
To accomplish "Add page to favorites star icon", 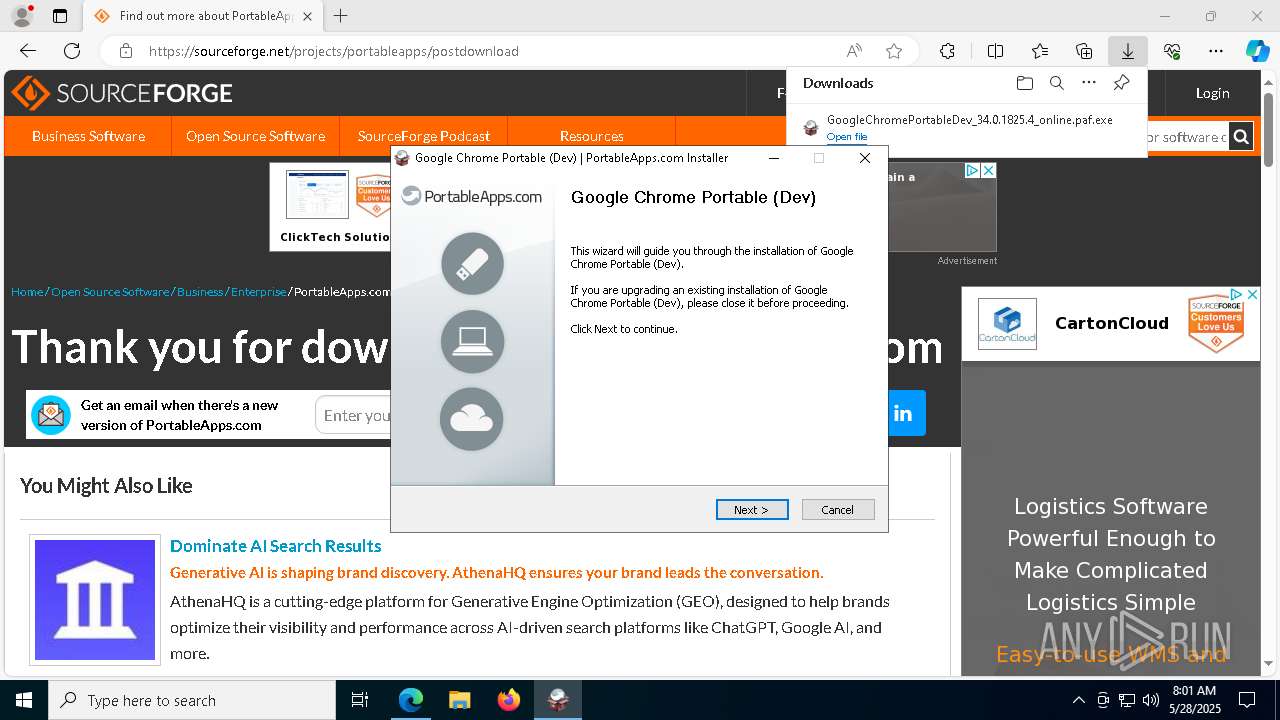I will coord(894,51).
